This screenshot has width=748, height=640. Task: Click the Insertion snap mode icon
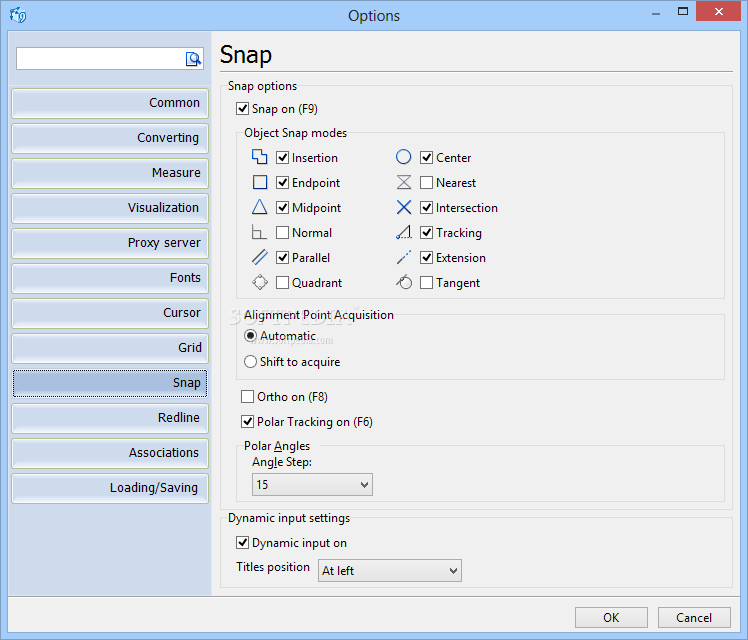click(259, 157)
